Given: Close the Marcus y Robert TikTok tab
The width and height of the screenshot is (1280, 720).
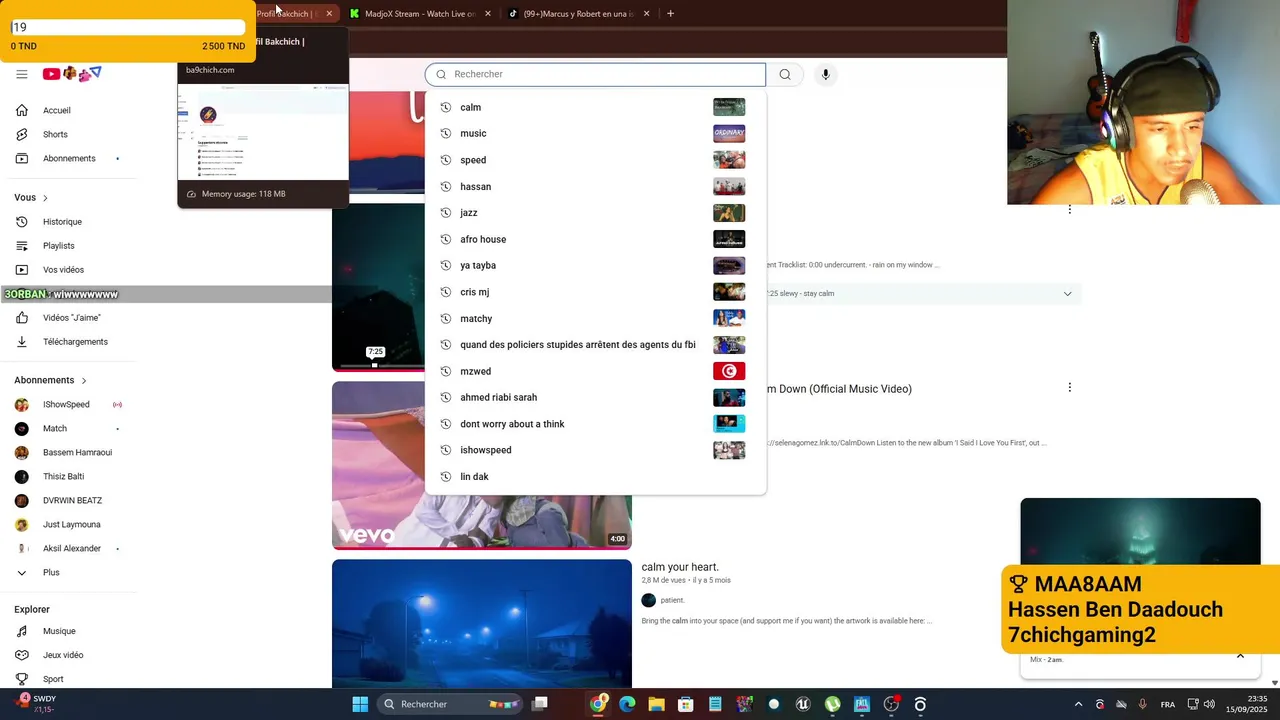Looking at the screenshot, I should point(647,14).
